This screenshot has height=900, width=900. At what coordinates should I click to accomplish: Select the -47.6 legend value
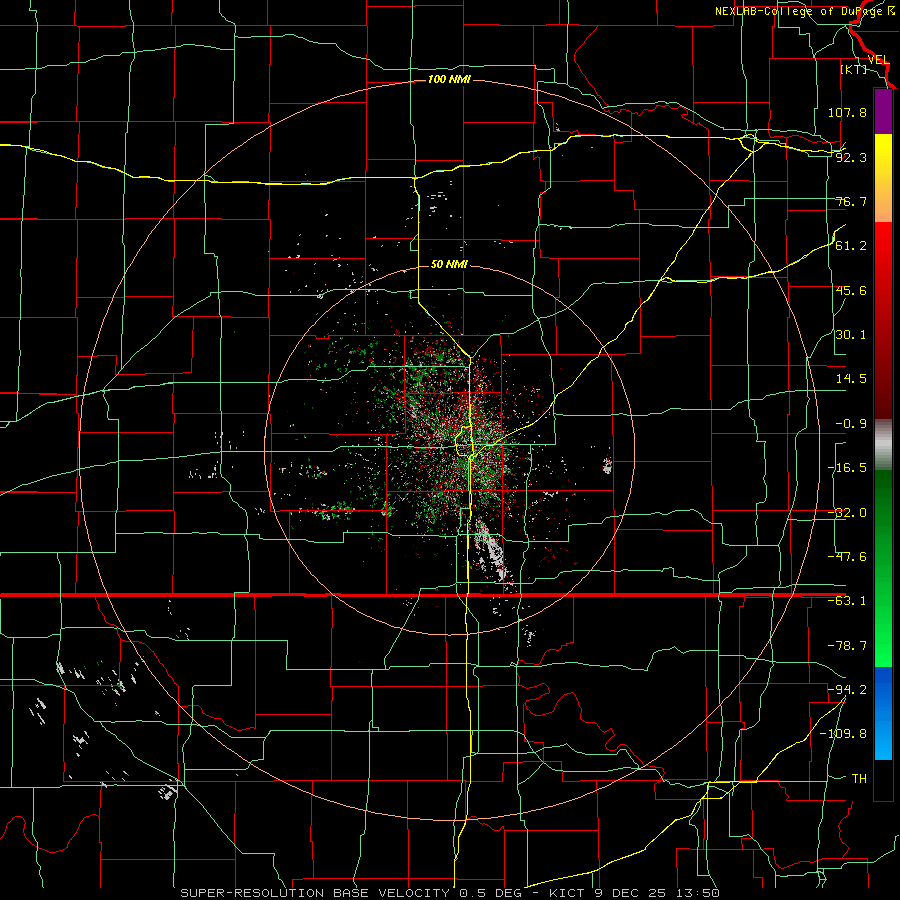[x=847, y=557]
